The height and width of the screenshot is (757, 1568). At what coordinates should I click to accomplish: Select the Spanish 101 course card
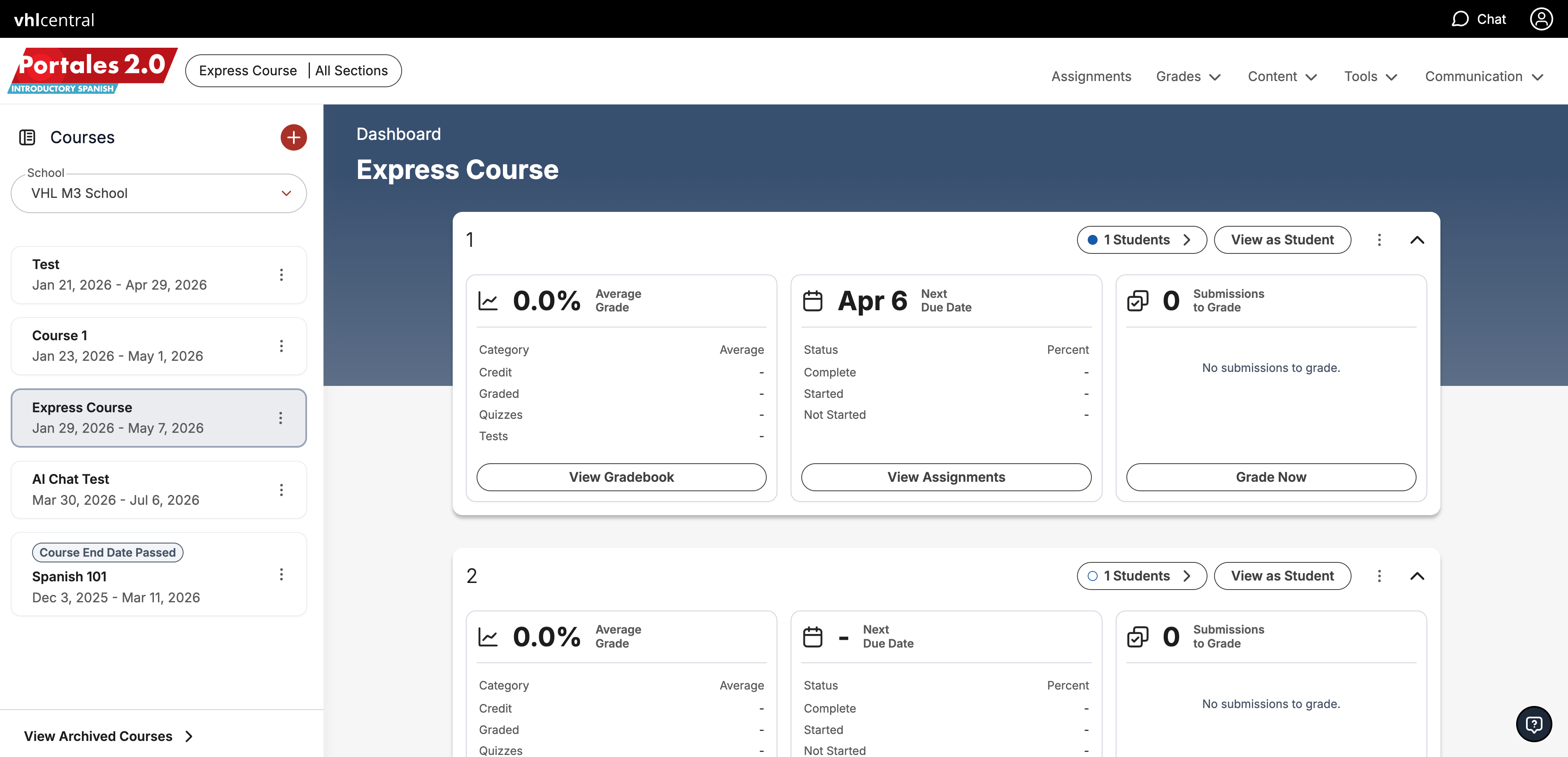159,574
